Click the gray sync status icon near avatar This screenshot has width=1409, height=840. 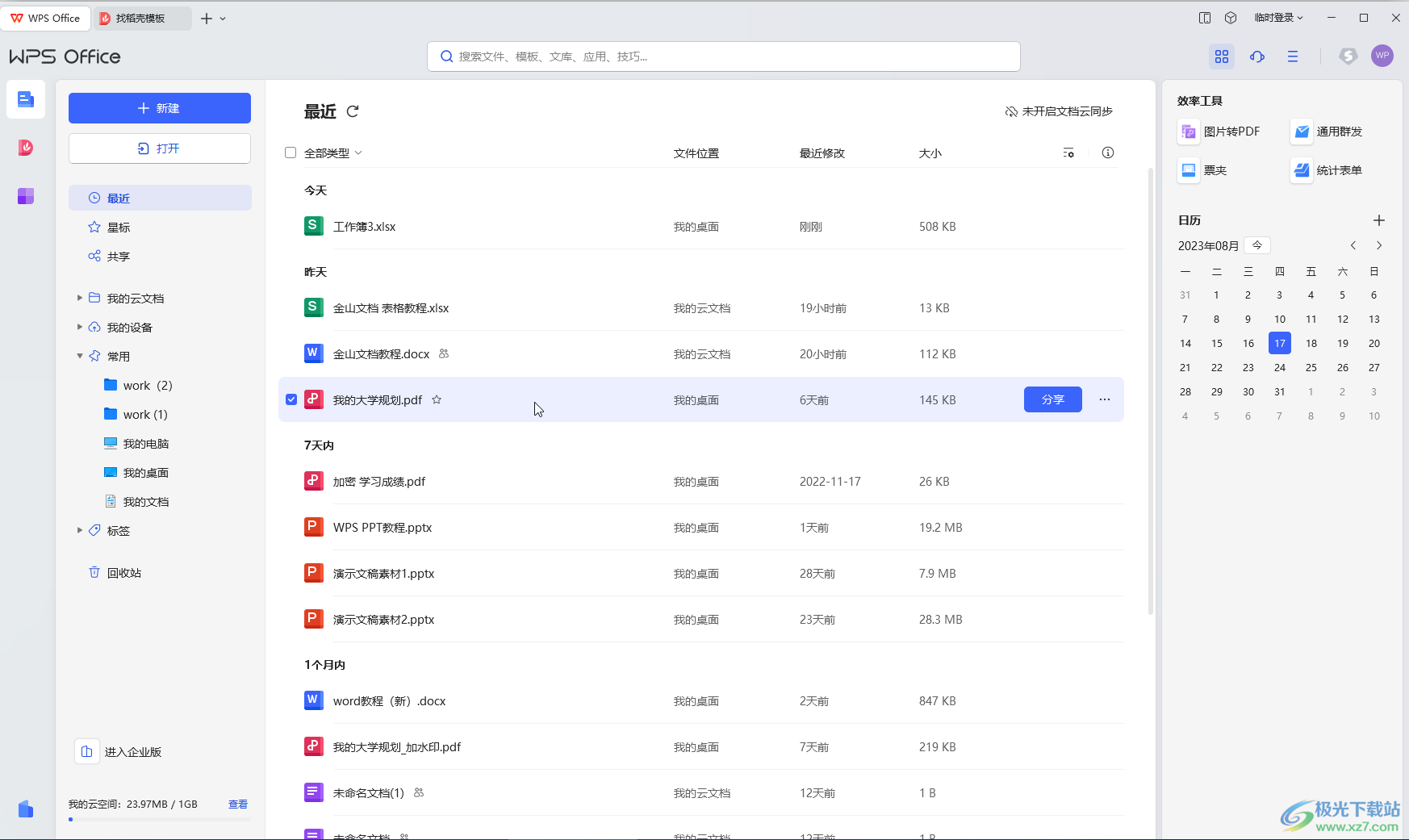1348,56
